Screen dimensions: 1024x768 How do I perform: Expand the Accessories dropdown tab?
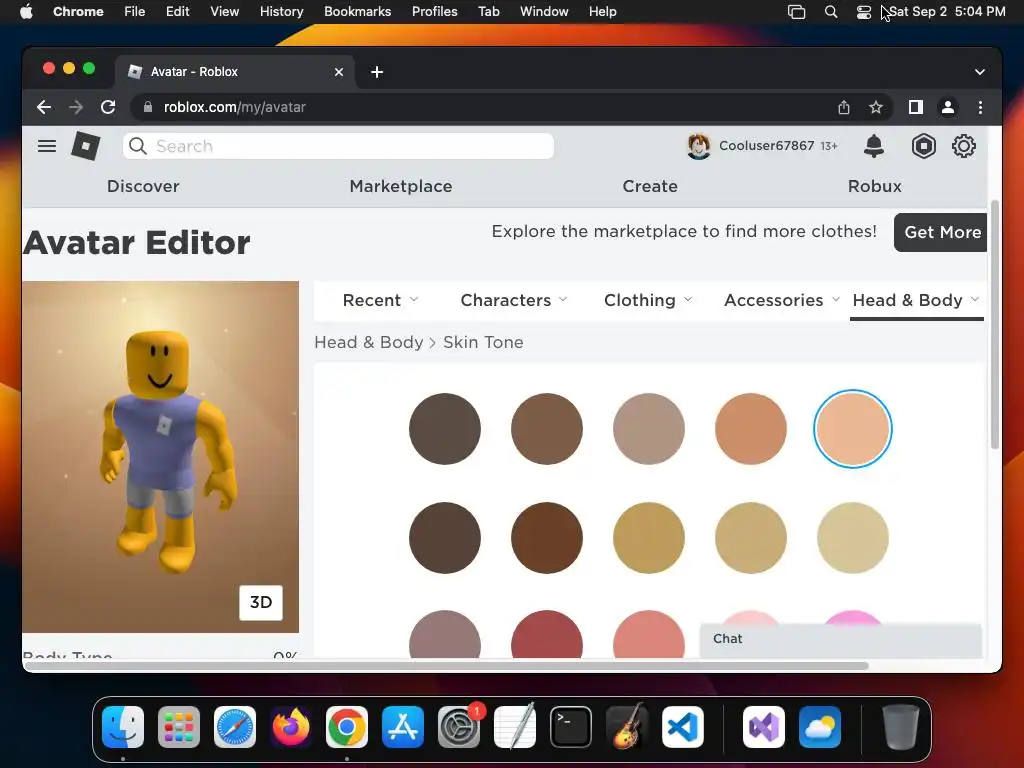coord(782,300)
